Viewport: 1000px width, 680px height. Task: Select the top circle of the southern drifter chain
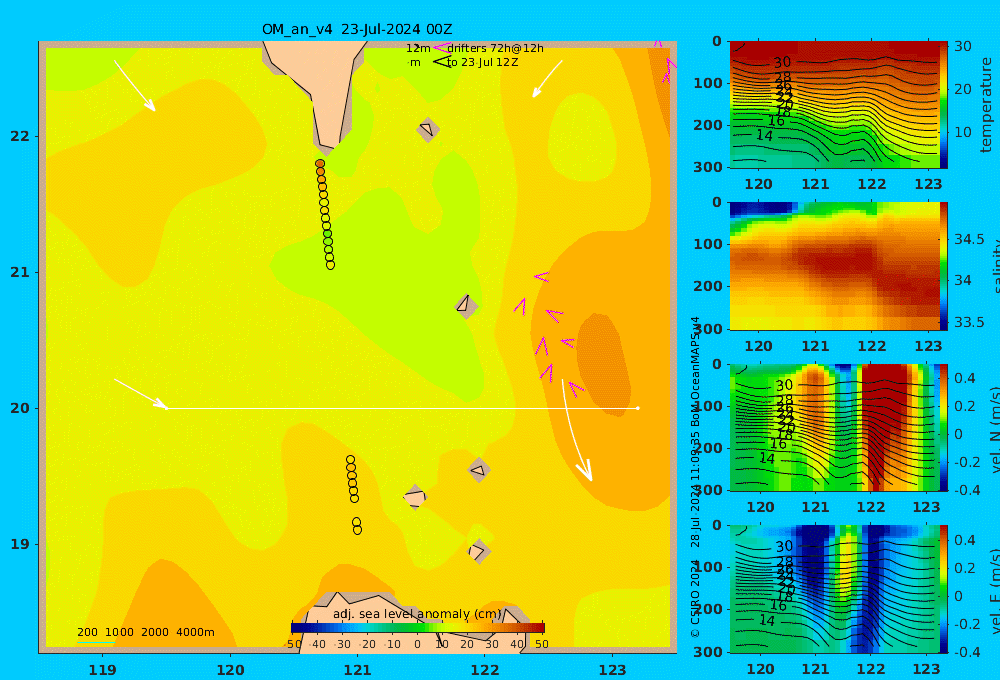(x=350, y=459)
